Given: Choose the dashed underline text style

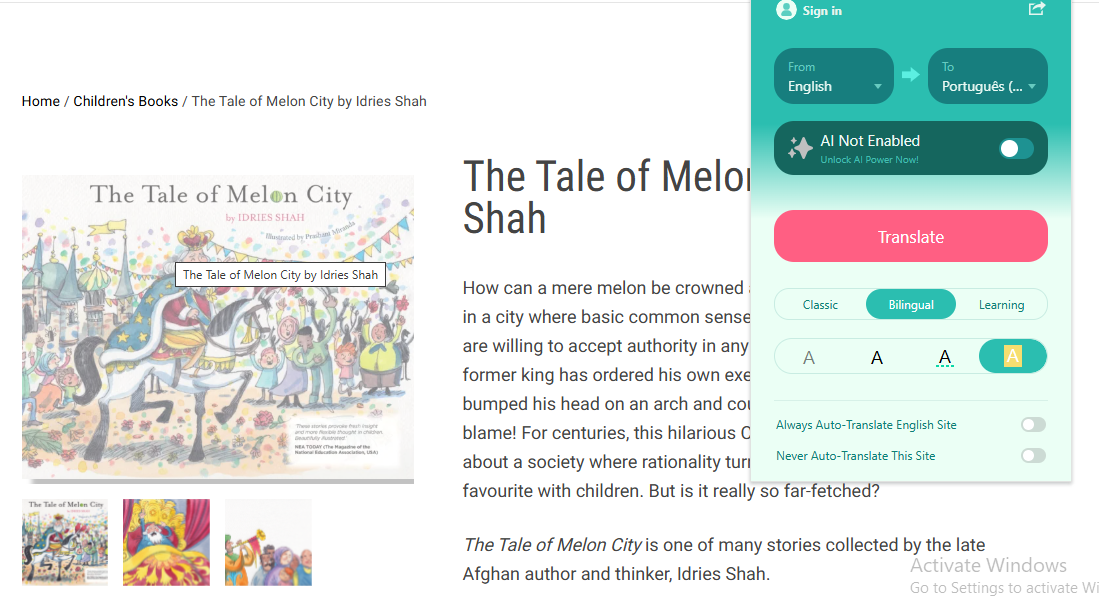Looking at the screenshot, I should pos(945,357).
